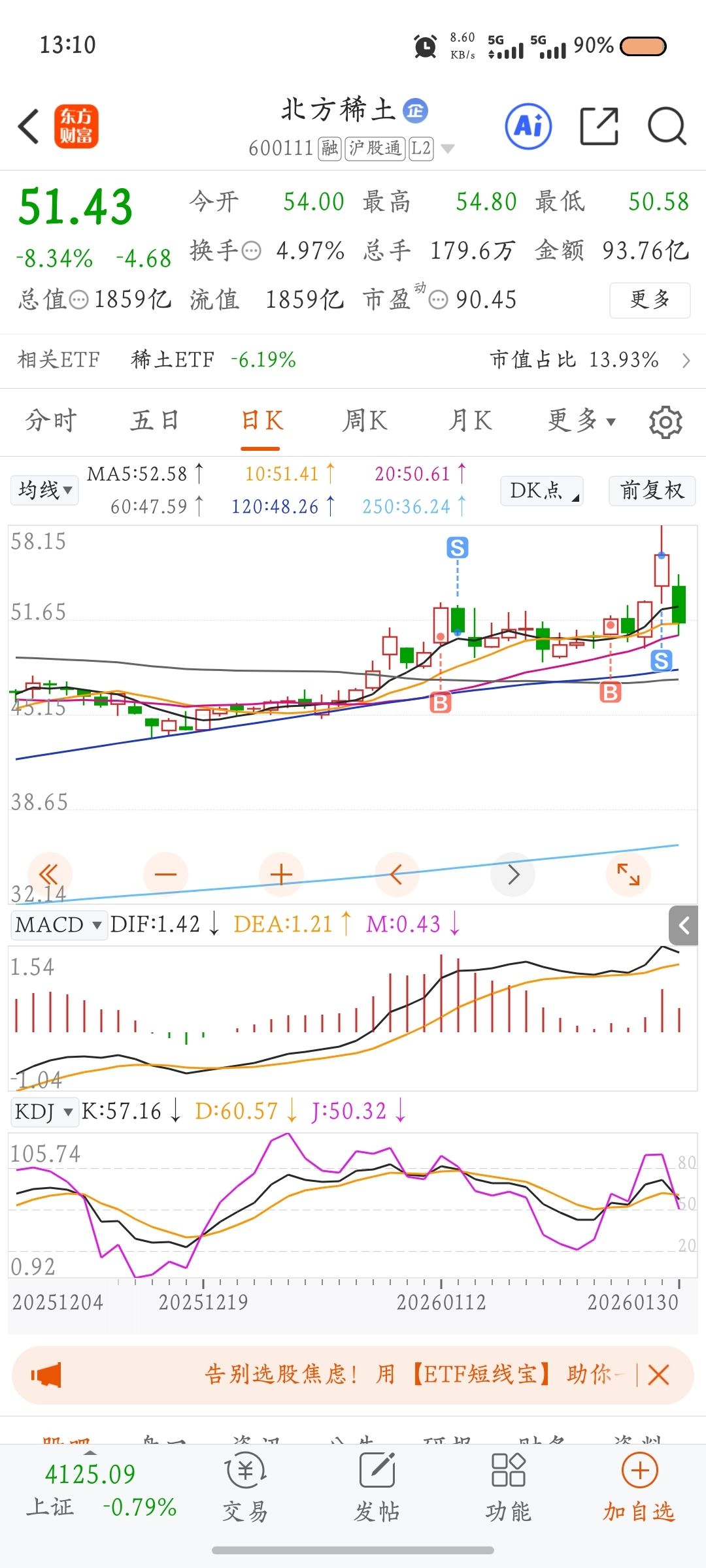This screenshot has height=1568, width=706.
Task: Expand the stock code dropdown arrow
Action: (448, 149)
